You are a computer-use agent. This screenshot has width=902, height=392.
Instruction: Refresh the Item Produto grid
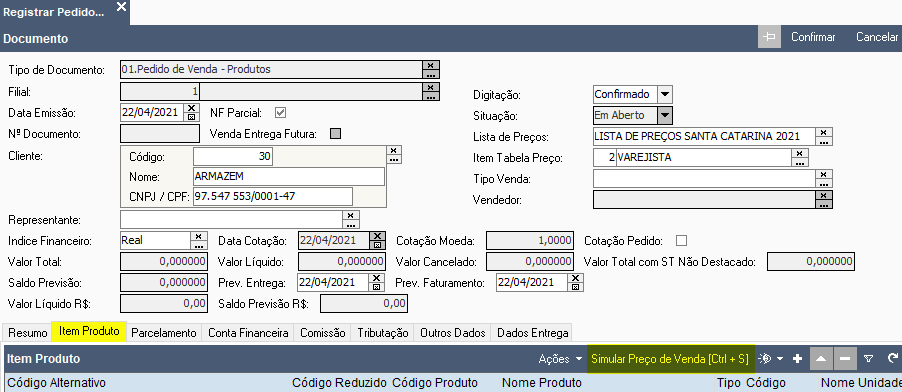tap(892, 359)
